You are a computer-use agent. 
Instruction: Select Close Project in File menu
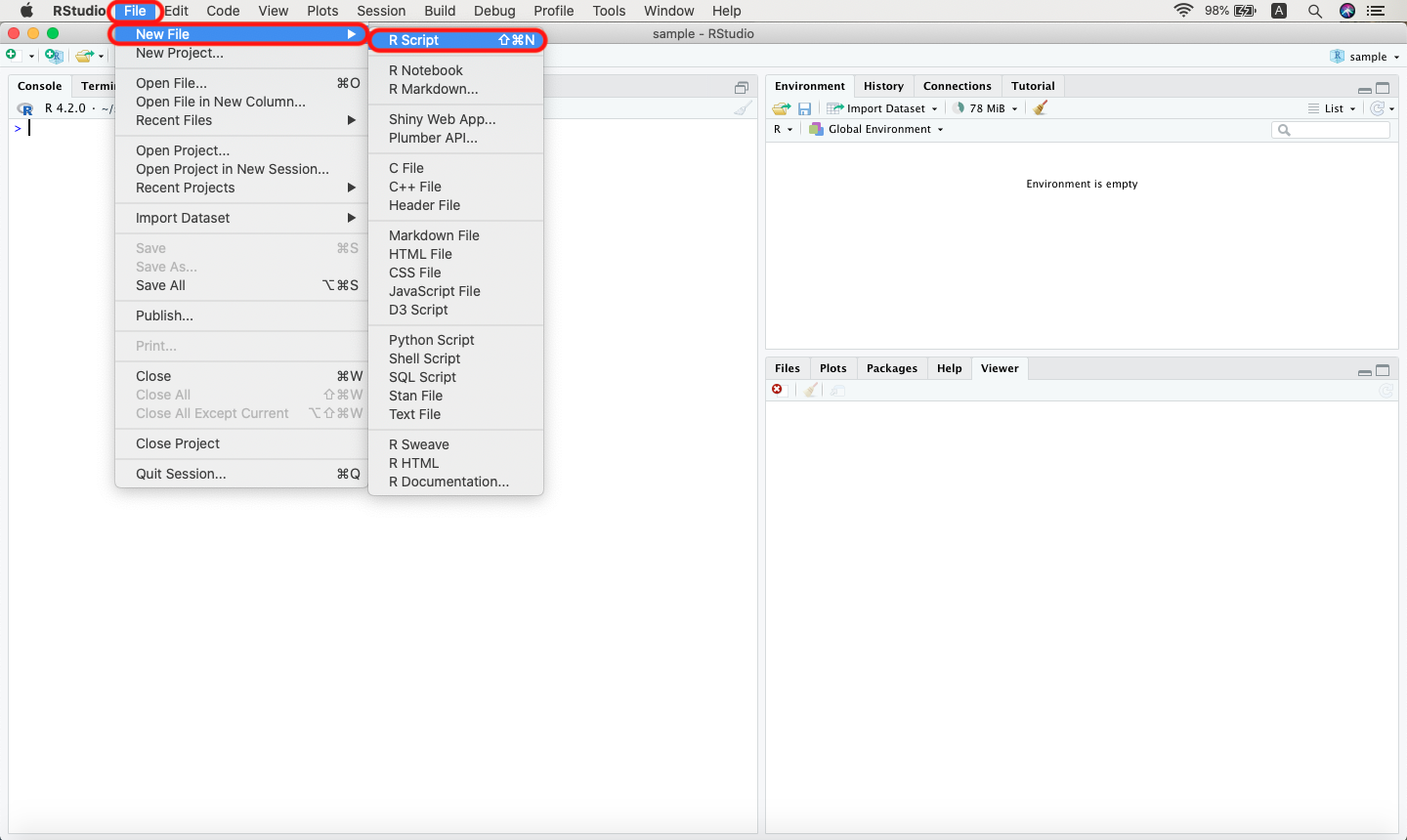pyautogui.click(x=241, y=443)
